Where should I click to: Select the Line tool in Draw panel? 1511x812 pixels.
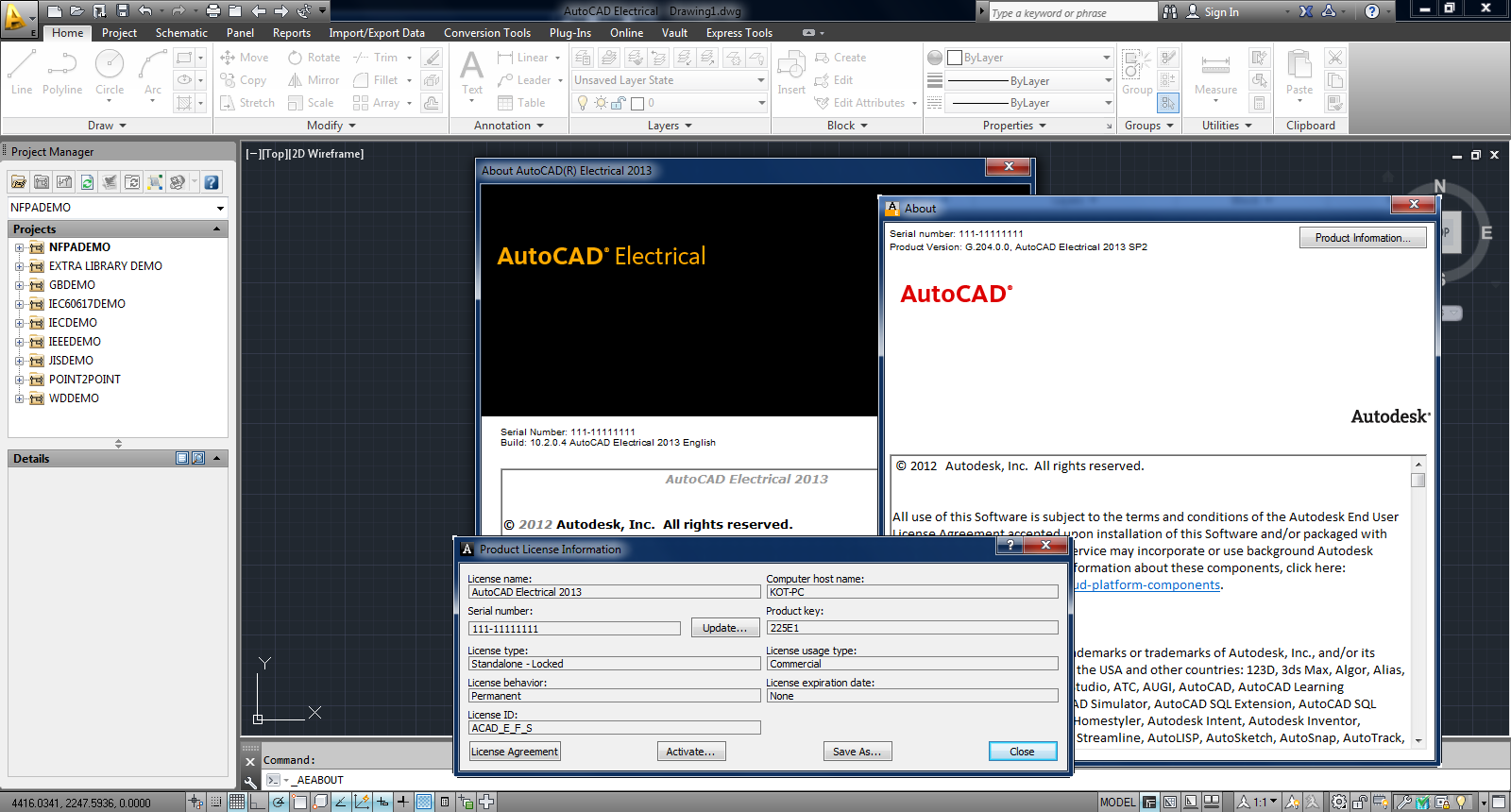pos(22,74)
